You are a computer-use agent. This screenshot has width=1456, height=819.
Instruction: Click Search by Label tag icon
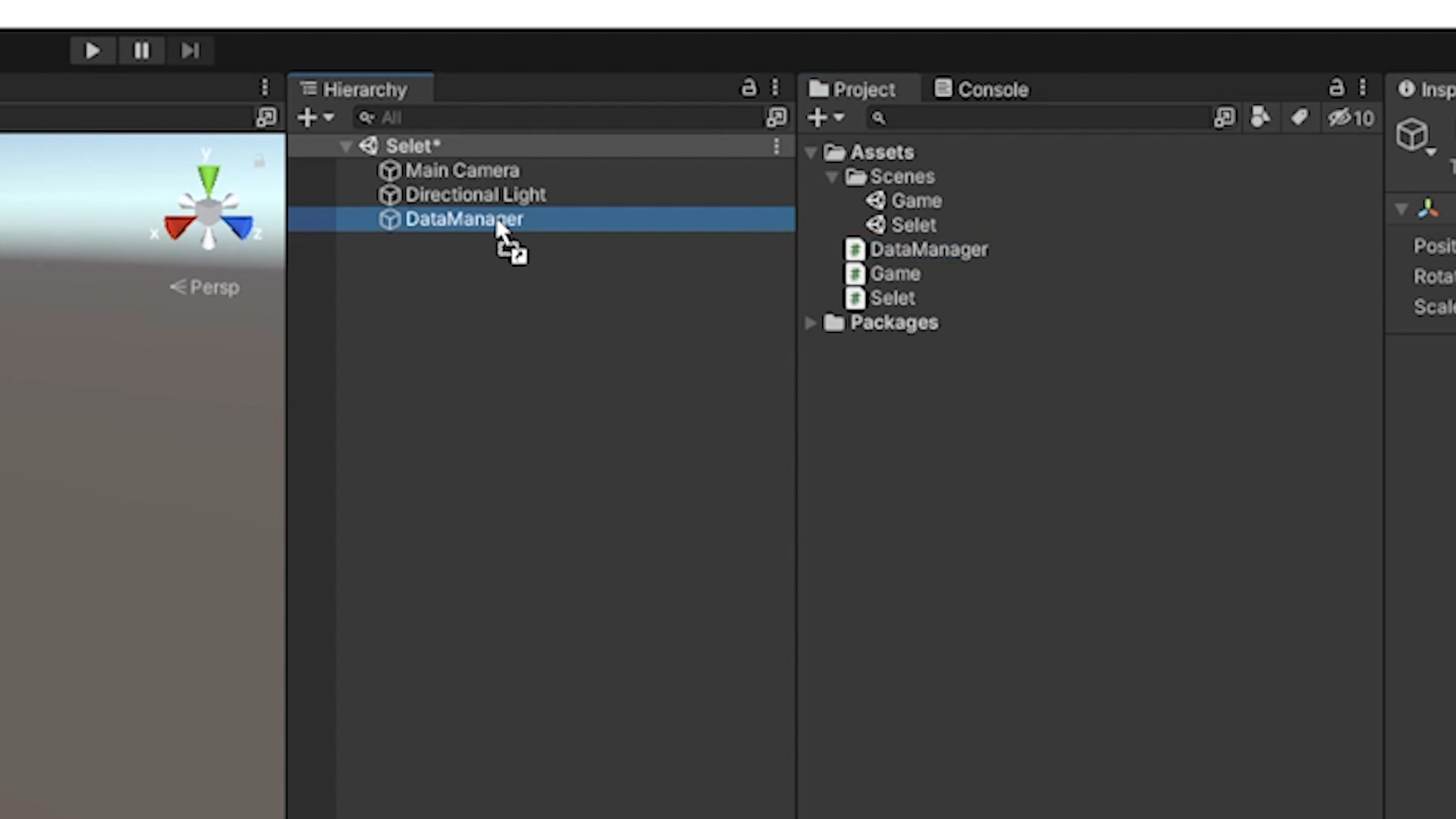(1299, 118)
